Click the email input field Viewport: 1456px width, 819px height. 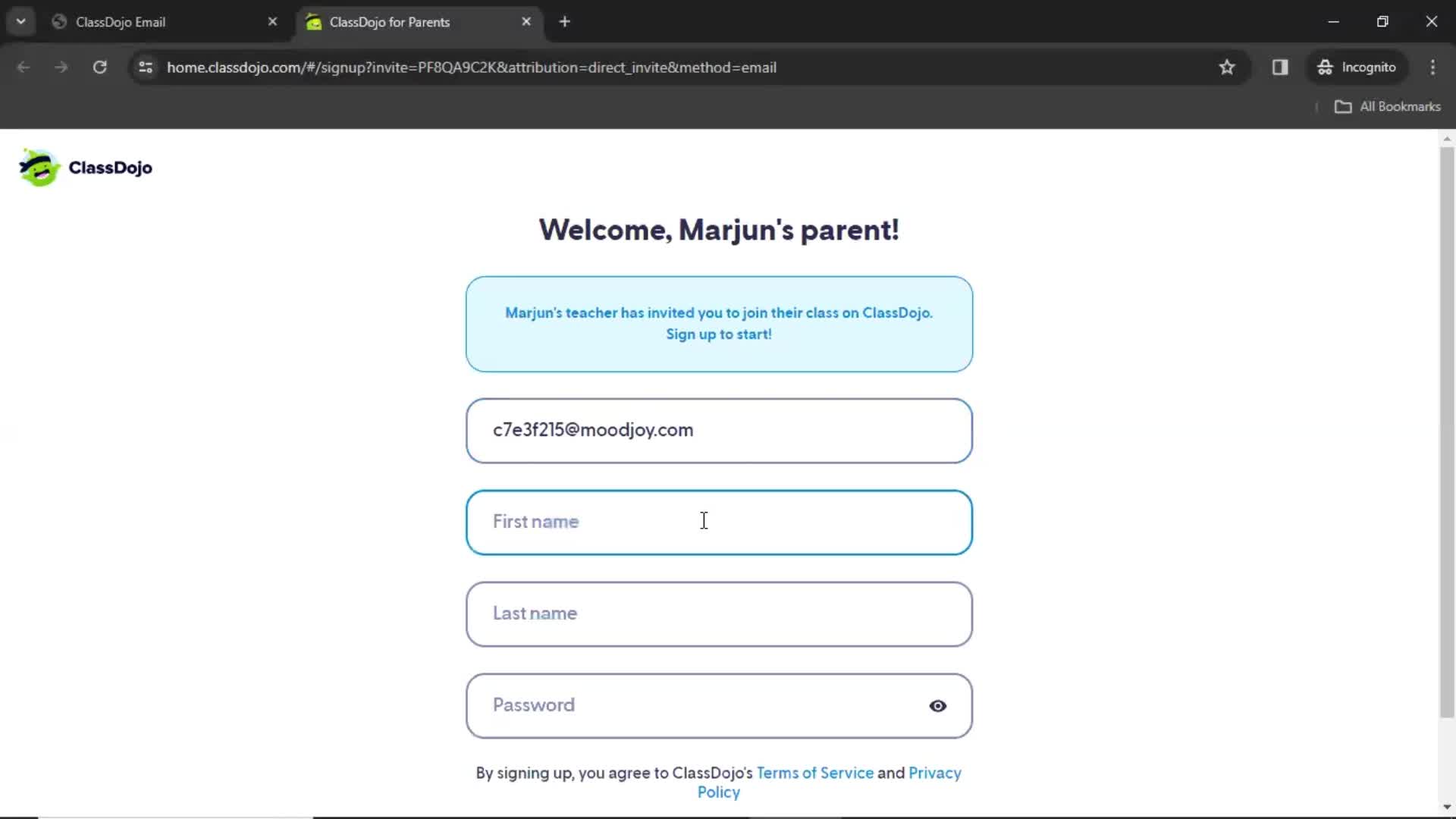719,431
